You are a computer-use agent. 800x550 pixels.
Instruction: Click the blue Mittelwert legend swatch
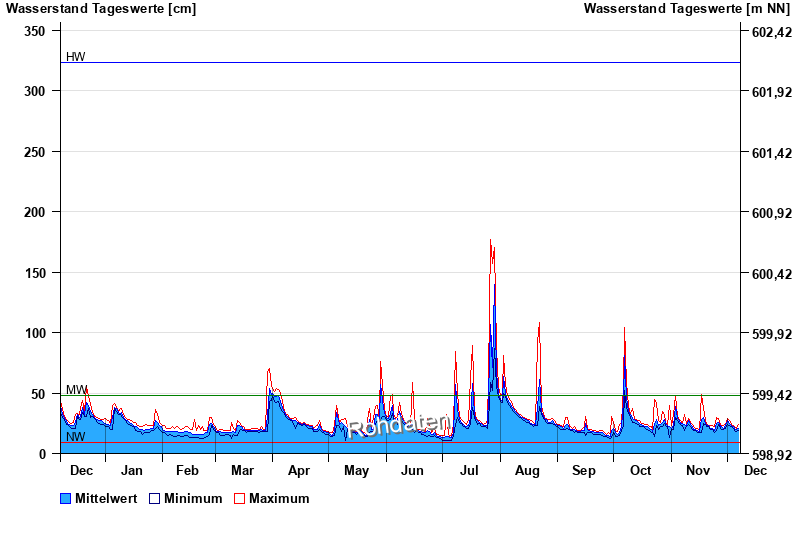[x=66, y=498]
